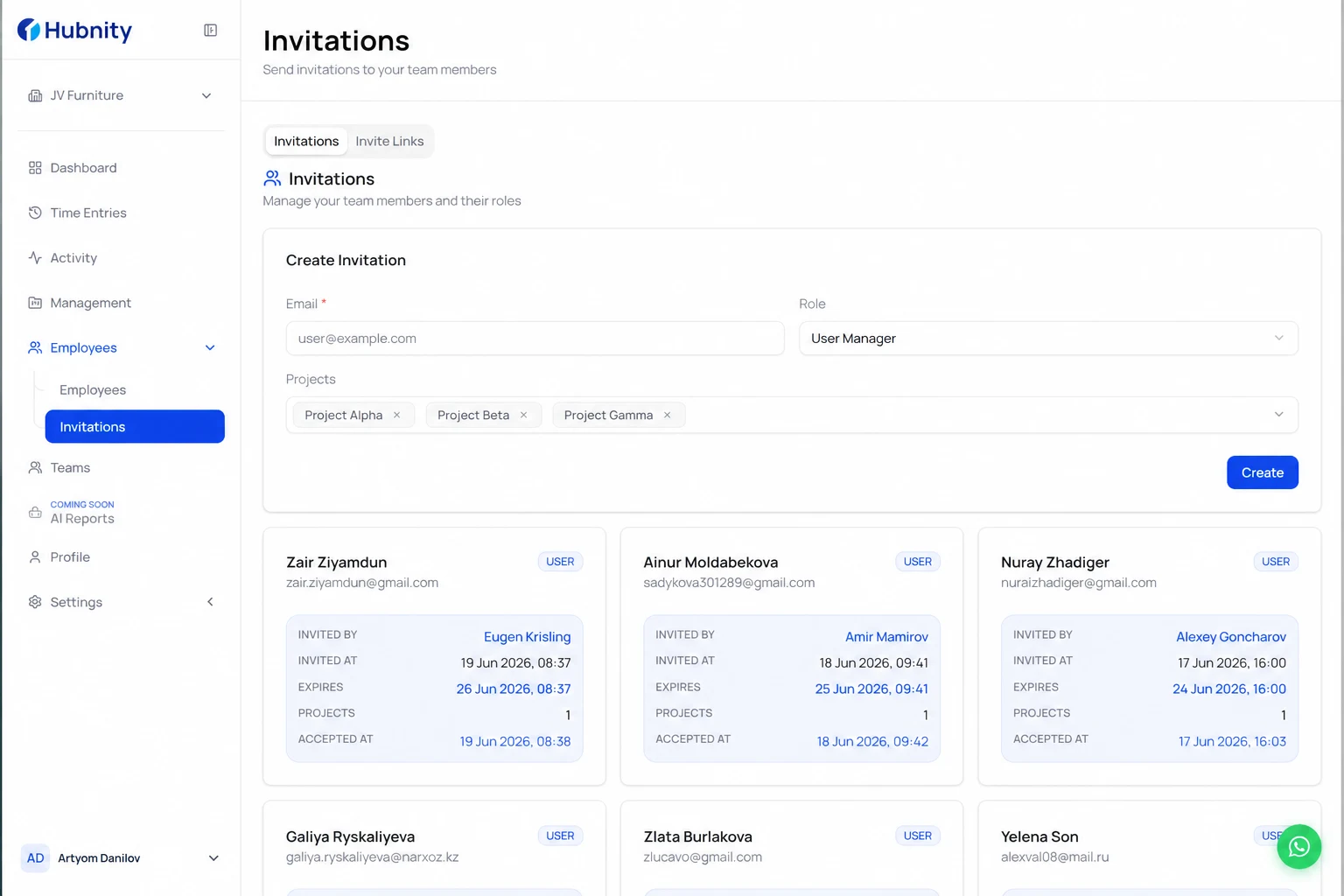Click the Teams people icon
1344x896 pixels.
coord(35,468)
